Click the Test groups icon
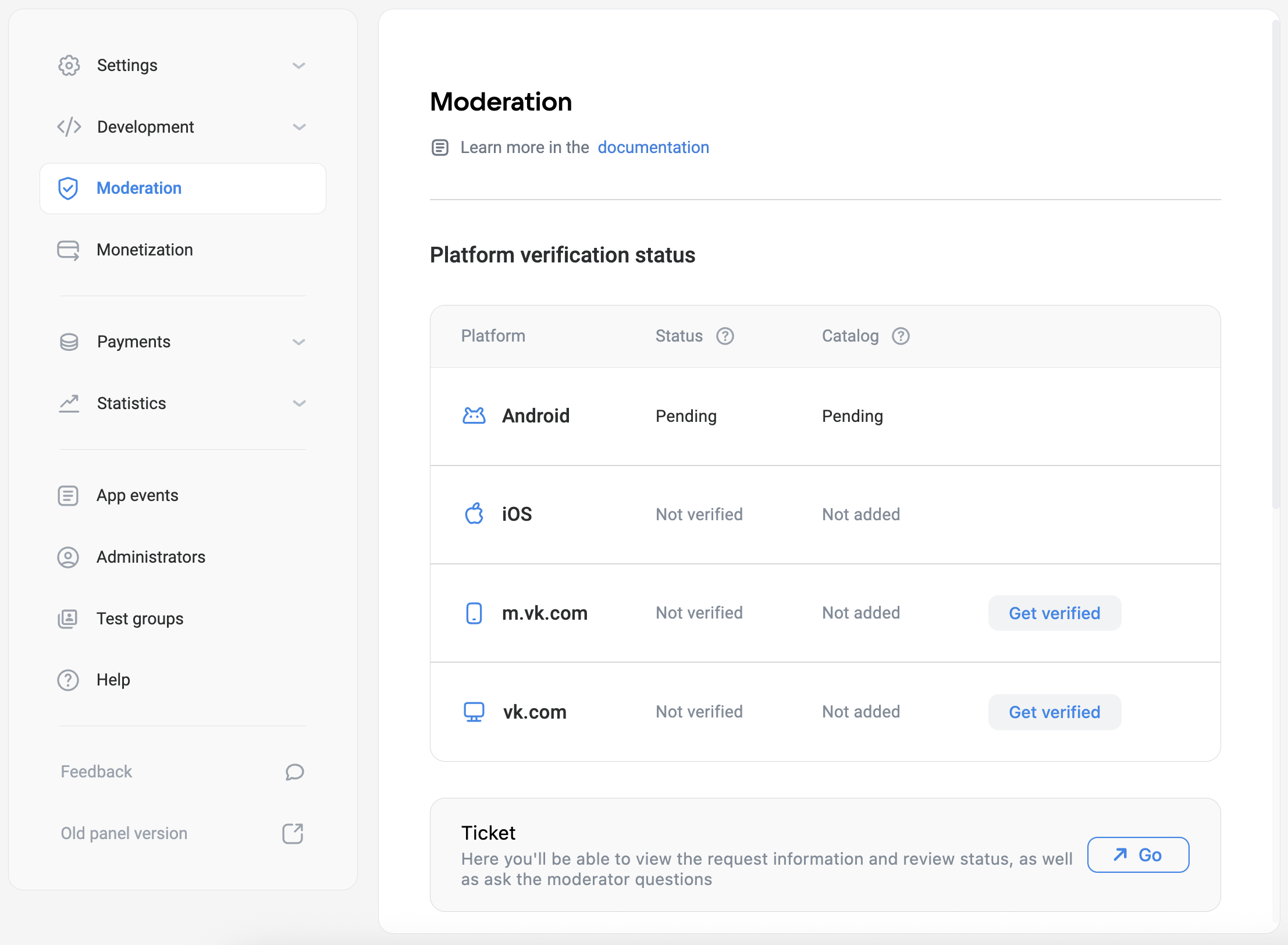 point(68,619)
